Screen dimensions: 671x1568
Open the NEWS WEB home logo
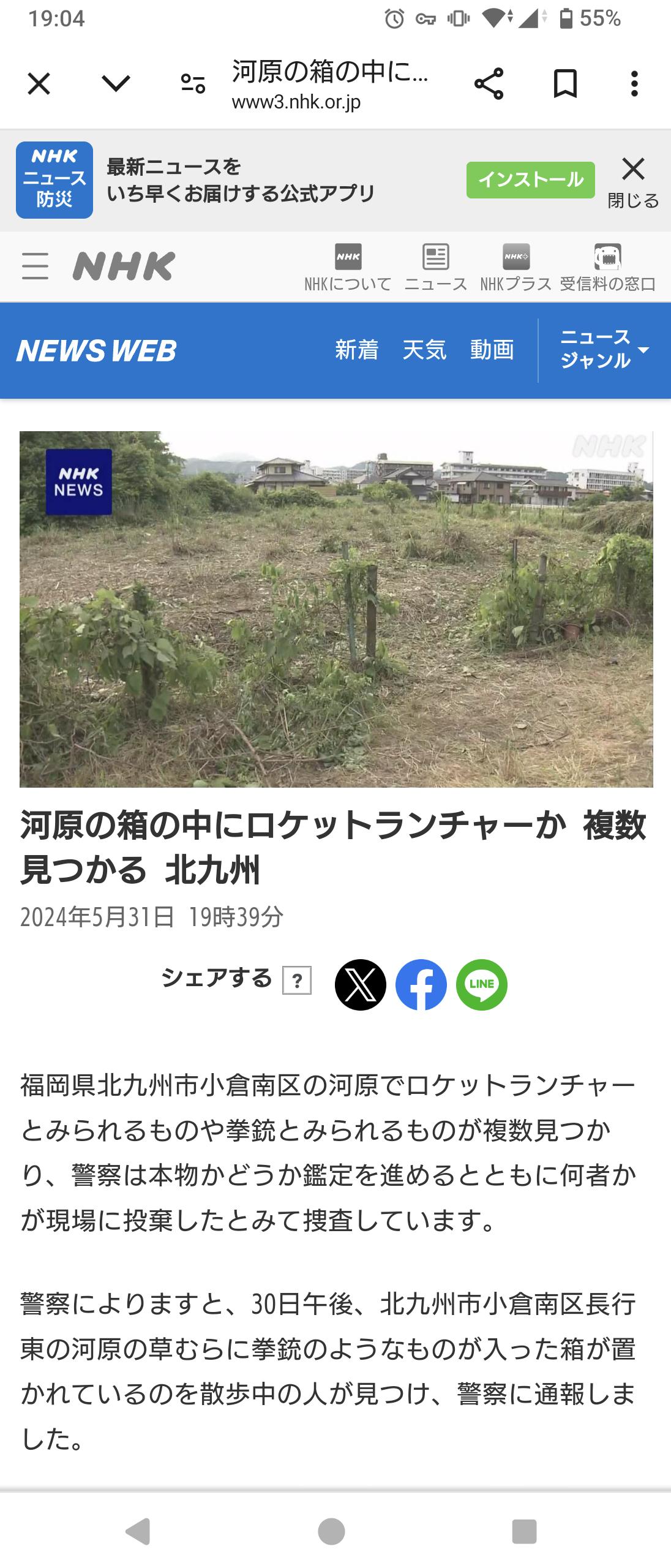[x=97, y=351]
